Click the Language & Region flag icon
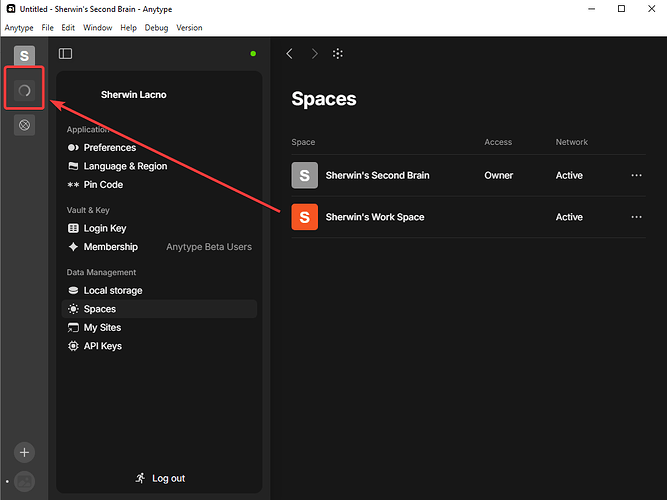This screenshot has width=667, height=500. tap(73, 166)
